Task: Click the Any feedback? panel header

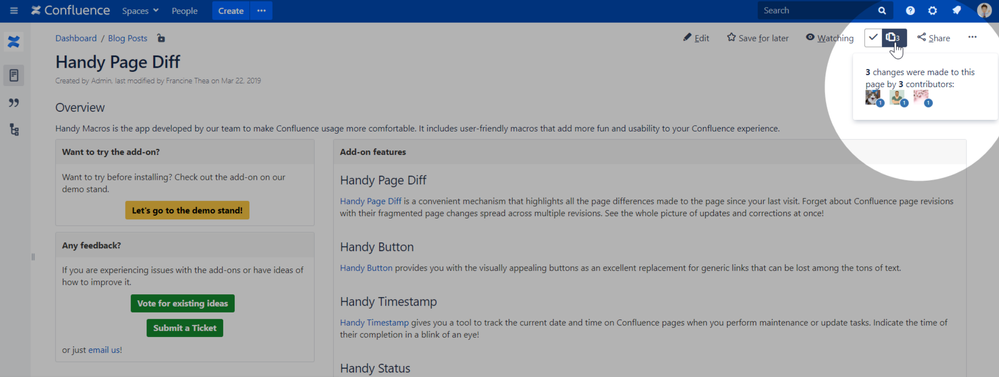Action: click(185, 245)
